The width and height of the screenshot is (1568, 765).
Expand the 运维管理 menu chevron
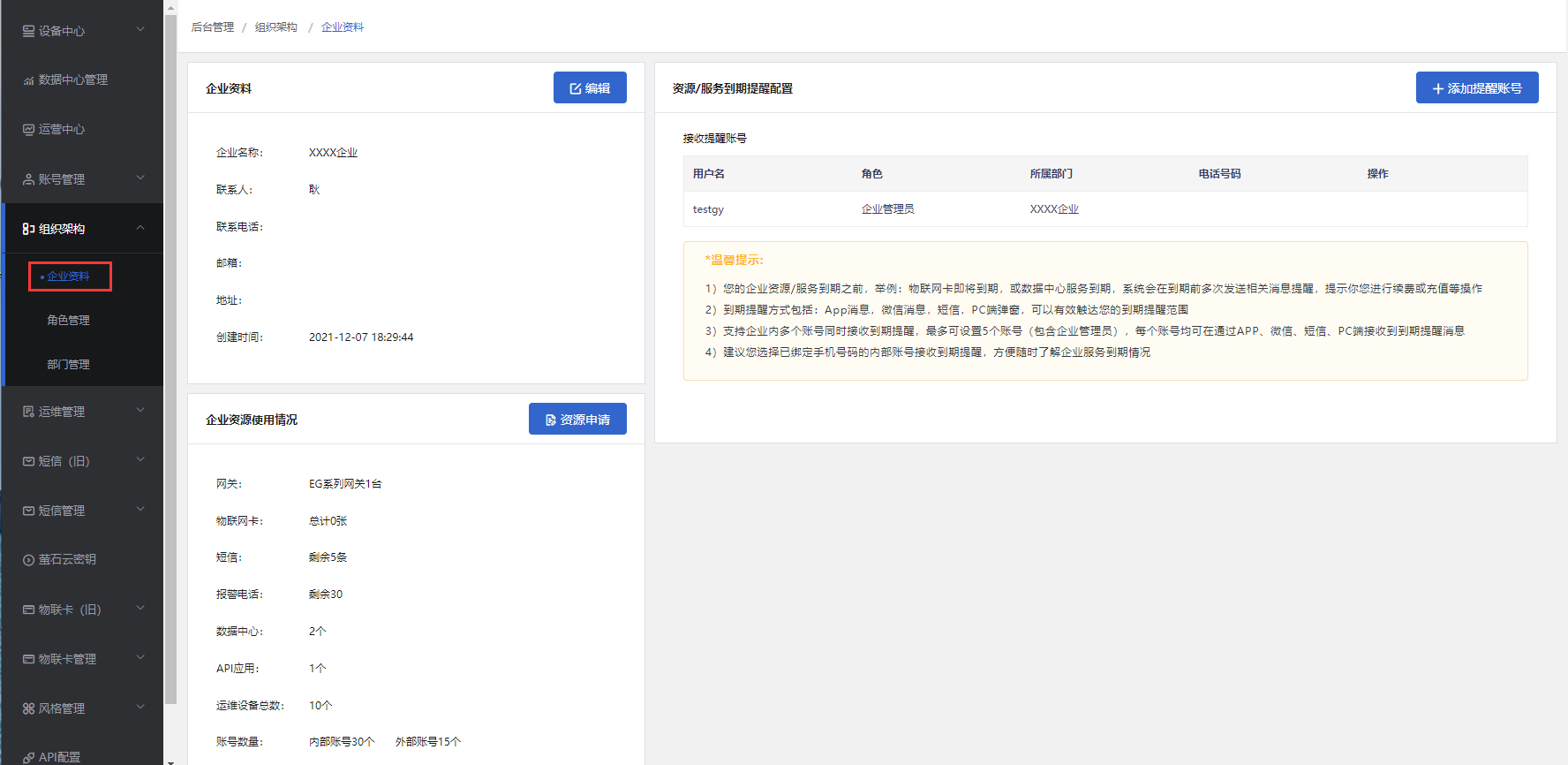click(140, 411)
